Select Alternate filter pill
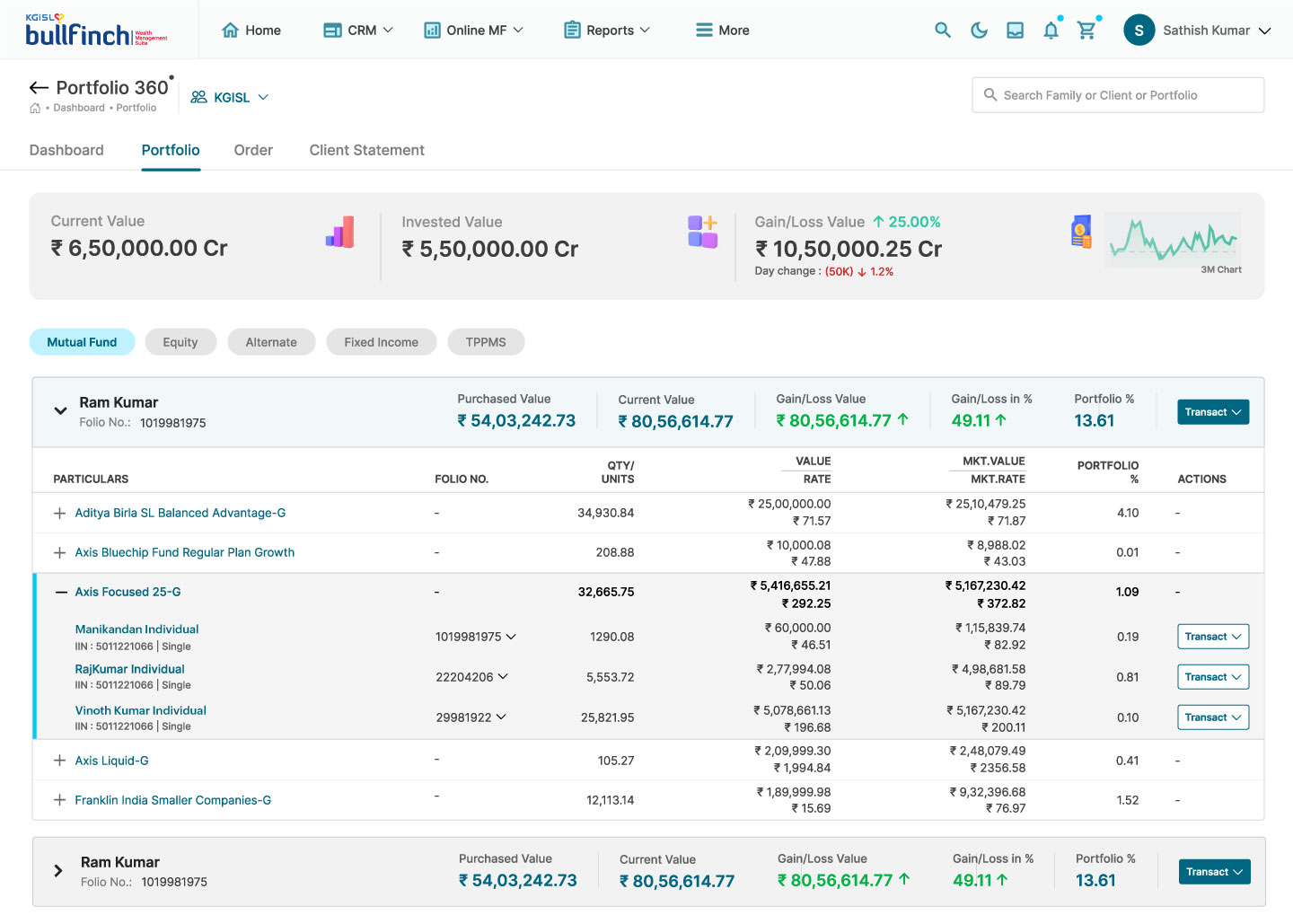1293x924 pixels. (x=271, y=342)
